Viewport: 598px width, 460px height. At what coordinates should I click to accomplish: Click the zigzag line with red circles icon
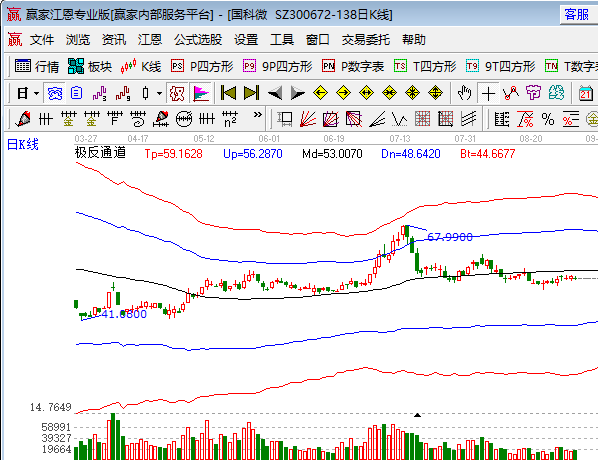(511, 93)
